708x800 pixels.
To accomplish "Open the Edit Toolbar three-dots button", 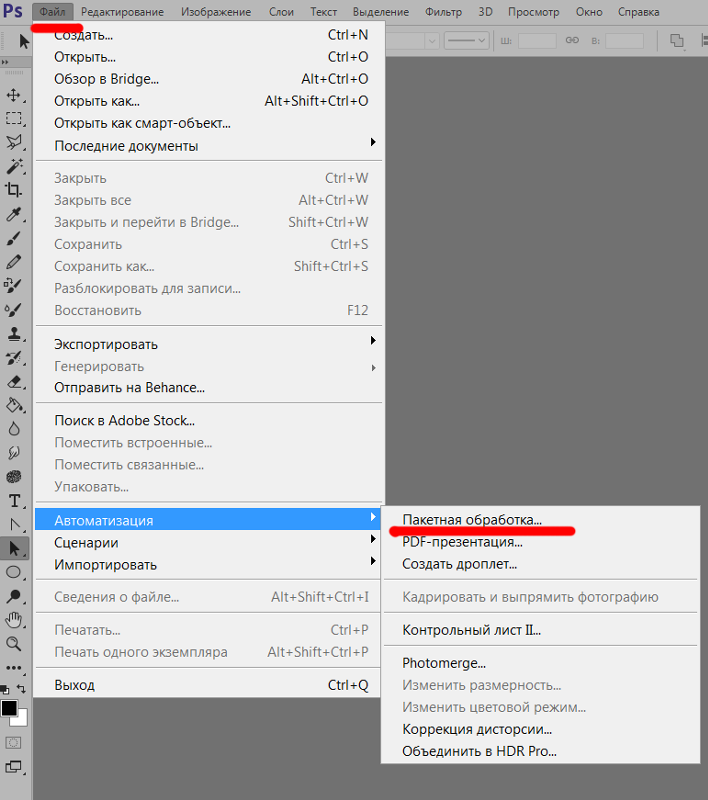I will [x=14, y=668].
